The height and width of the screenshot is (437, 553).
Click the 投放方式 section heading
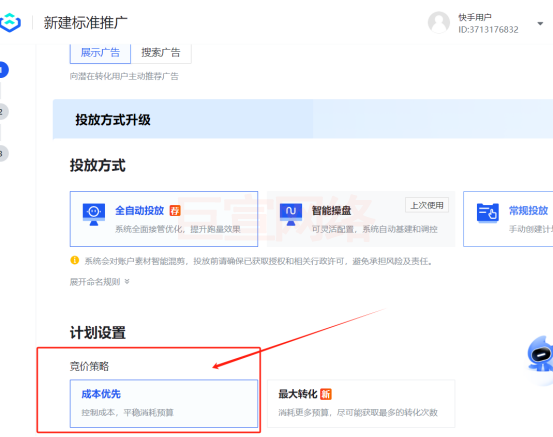[x=98, y=165]
